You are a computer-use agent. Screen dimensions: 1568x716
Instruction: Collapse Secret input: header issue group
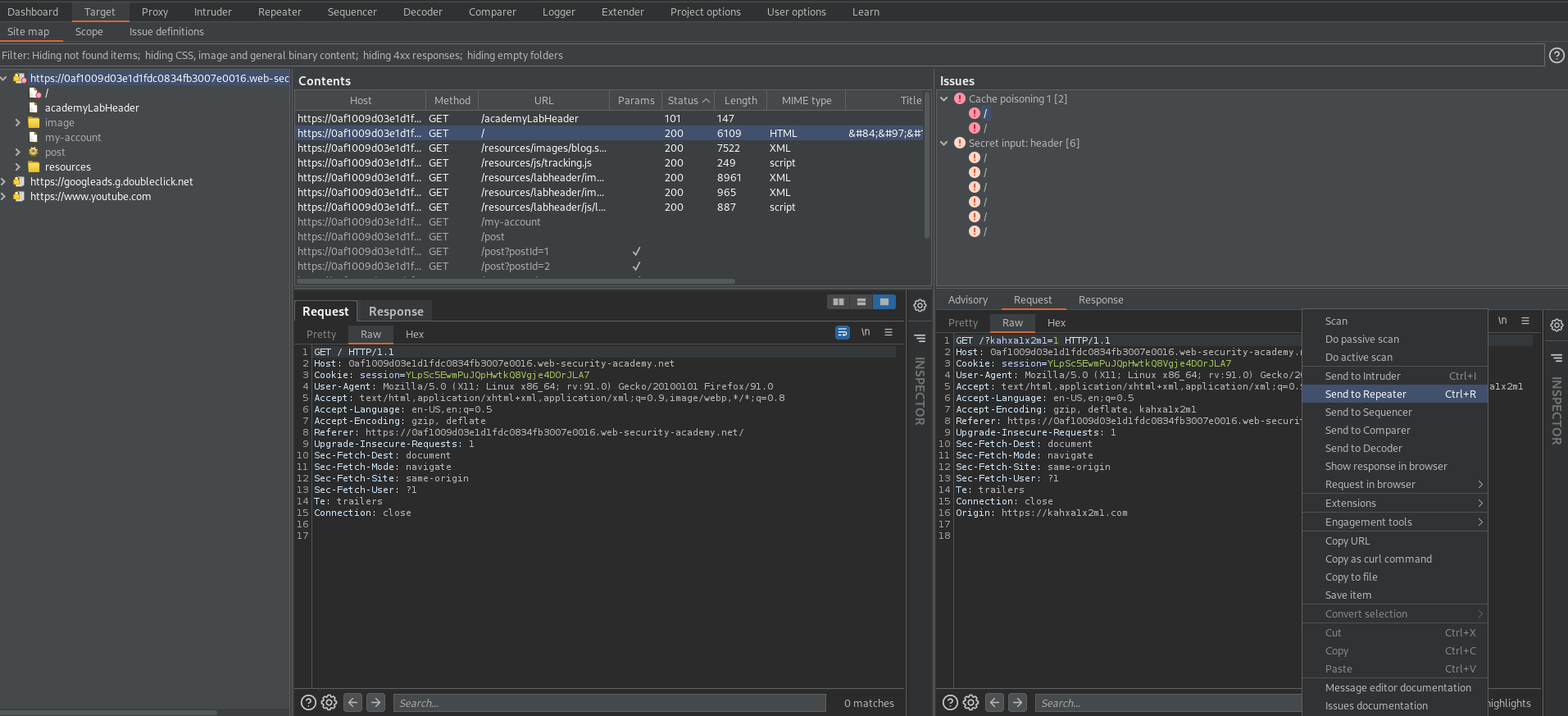click(944, 143)
